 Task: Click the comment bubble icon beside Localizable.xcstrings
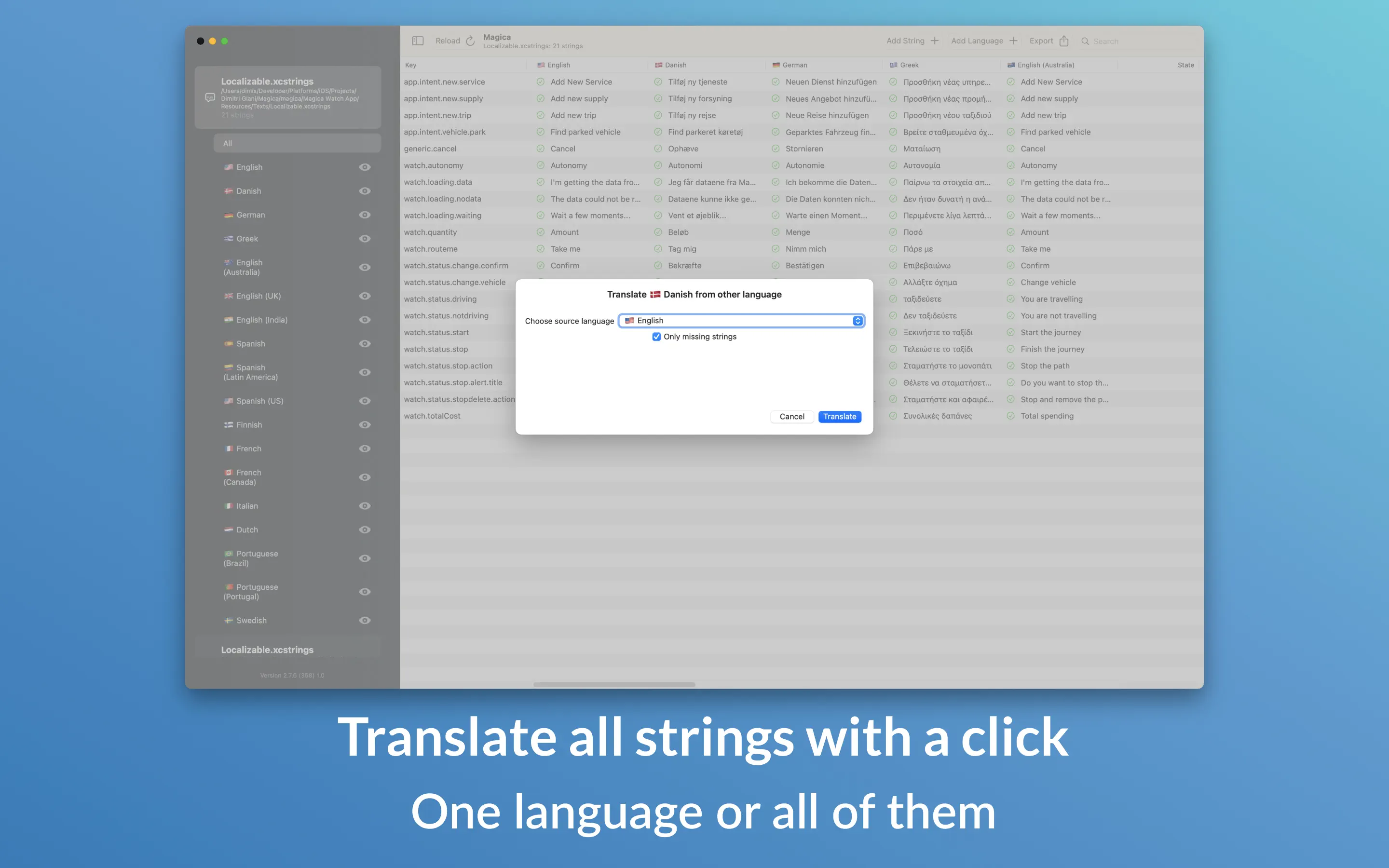pyautogui.click(x=210, y=97)
